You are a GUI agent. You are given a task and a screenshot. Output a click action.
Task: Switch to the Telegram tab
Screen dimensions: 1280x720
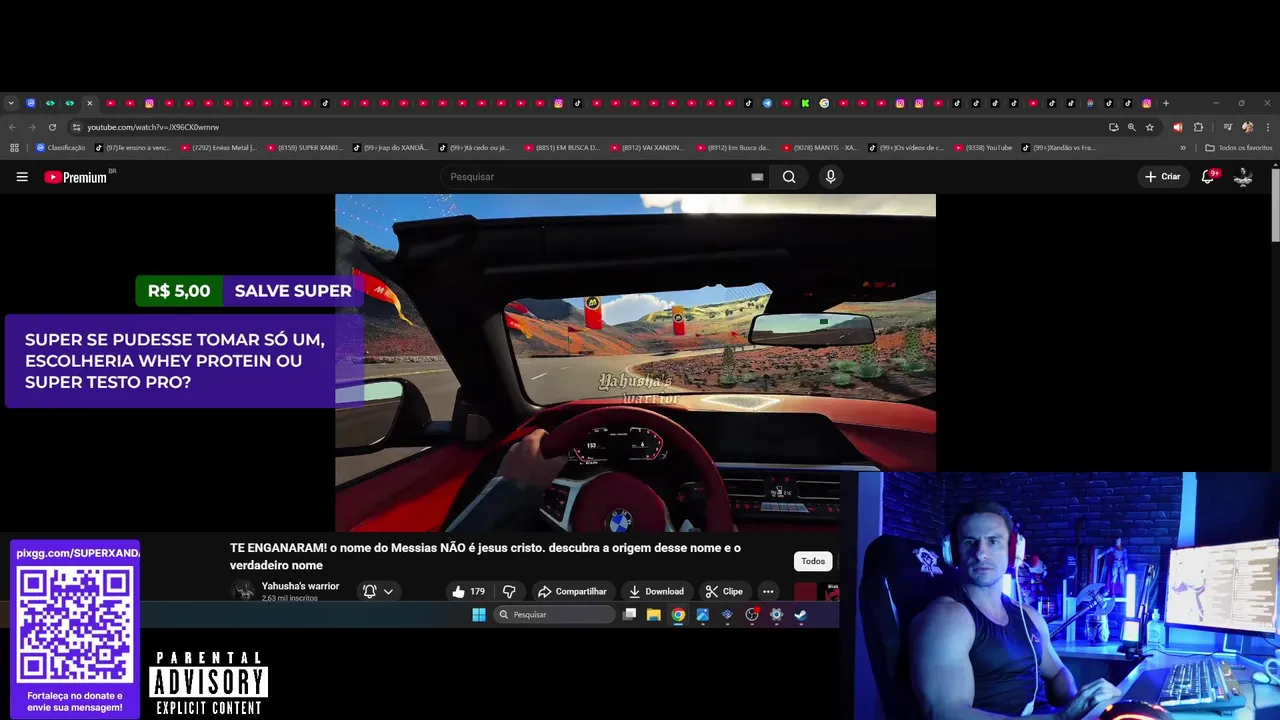click(767, 103)
